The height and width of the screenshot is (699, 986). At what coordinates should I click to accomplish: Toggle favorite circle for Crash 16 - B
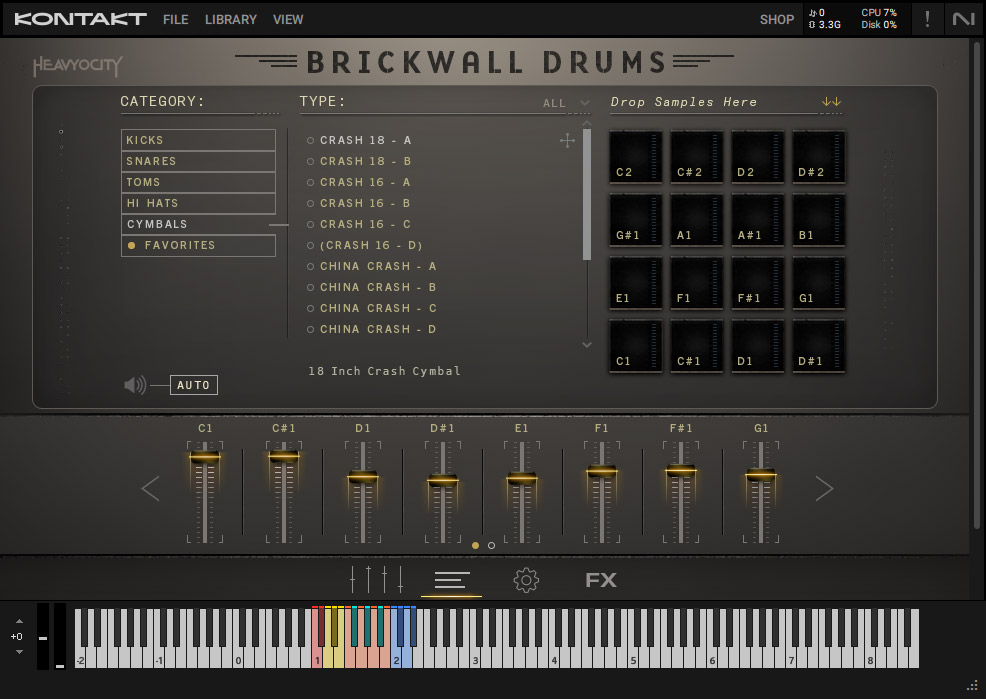point(311,204)
